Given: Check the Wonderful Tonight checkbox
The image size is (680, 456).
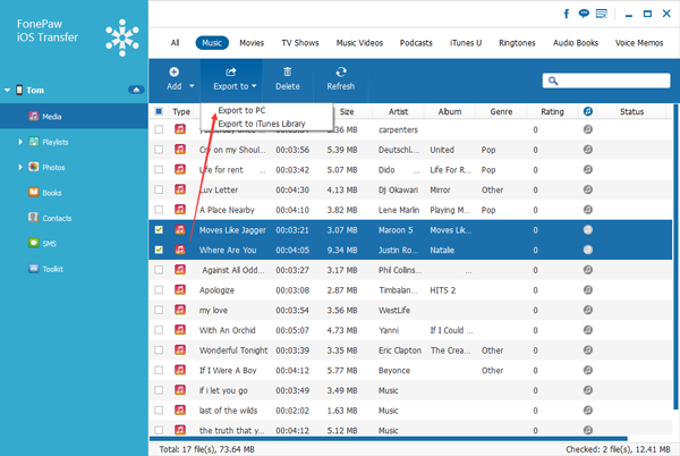Looking at the screenshot, I should (x=159, y=350).
